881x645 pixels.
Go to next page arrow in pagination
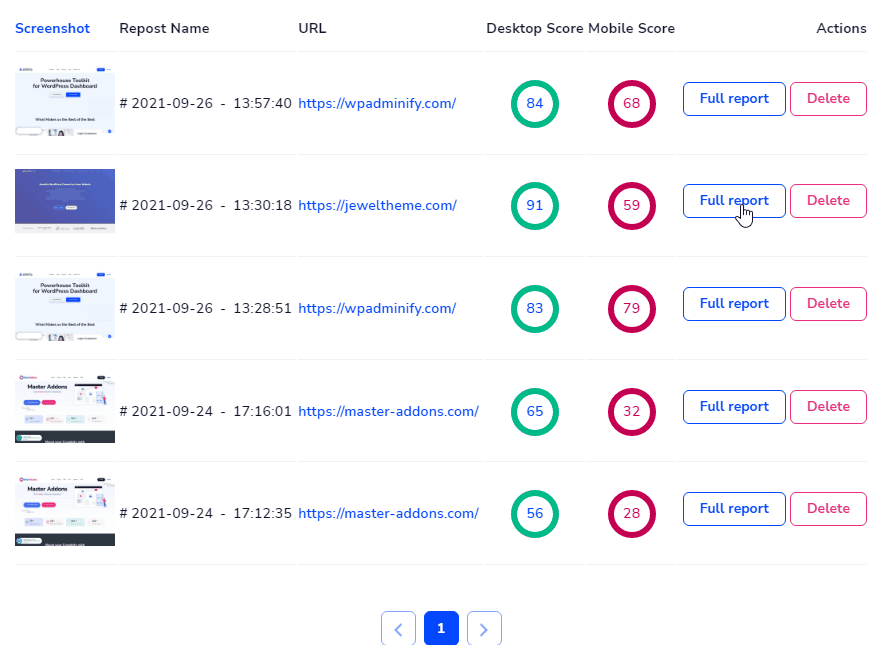click(484, 628)
